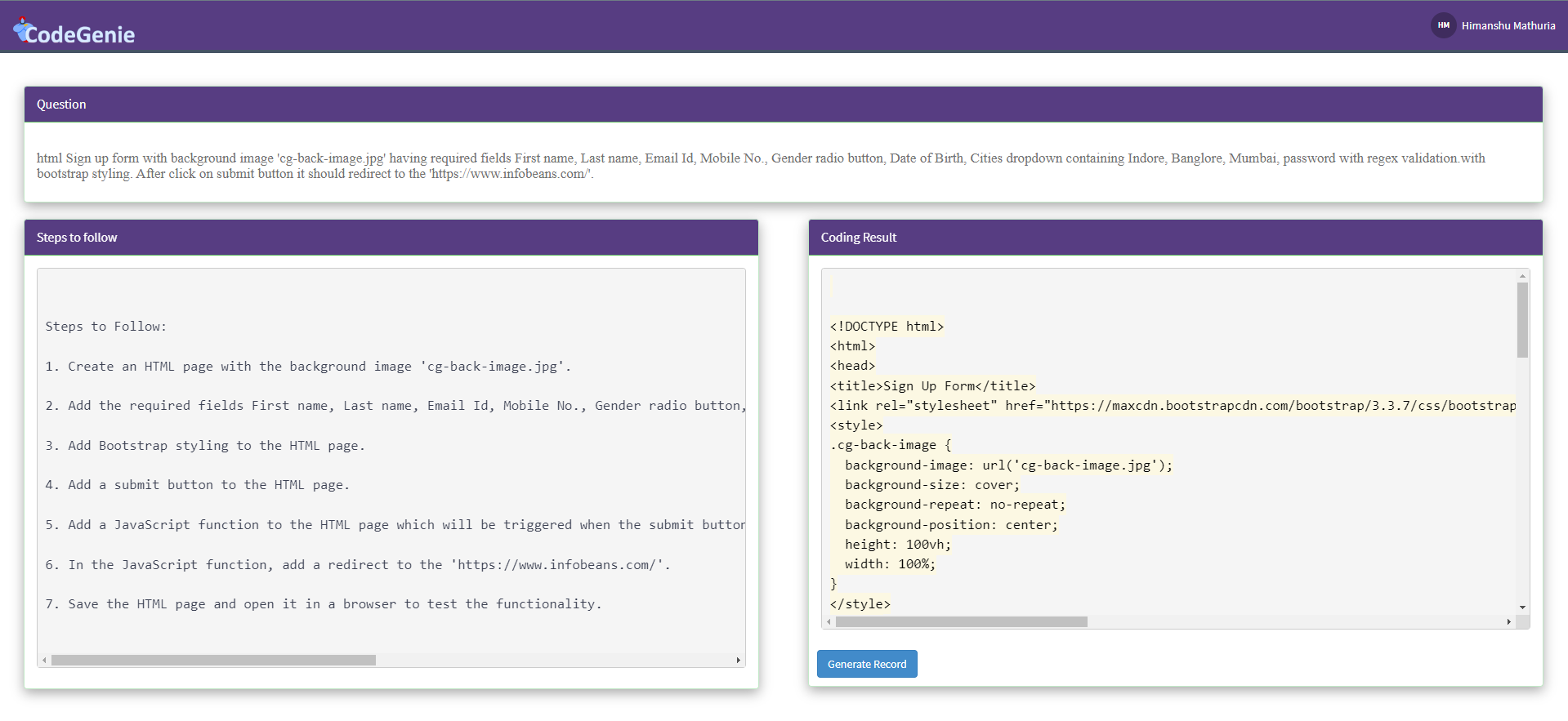This screenshot has width=1568, height=721.
Task: Click the code area scroll-up arrow
Action: tap(1522, 276)
